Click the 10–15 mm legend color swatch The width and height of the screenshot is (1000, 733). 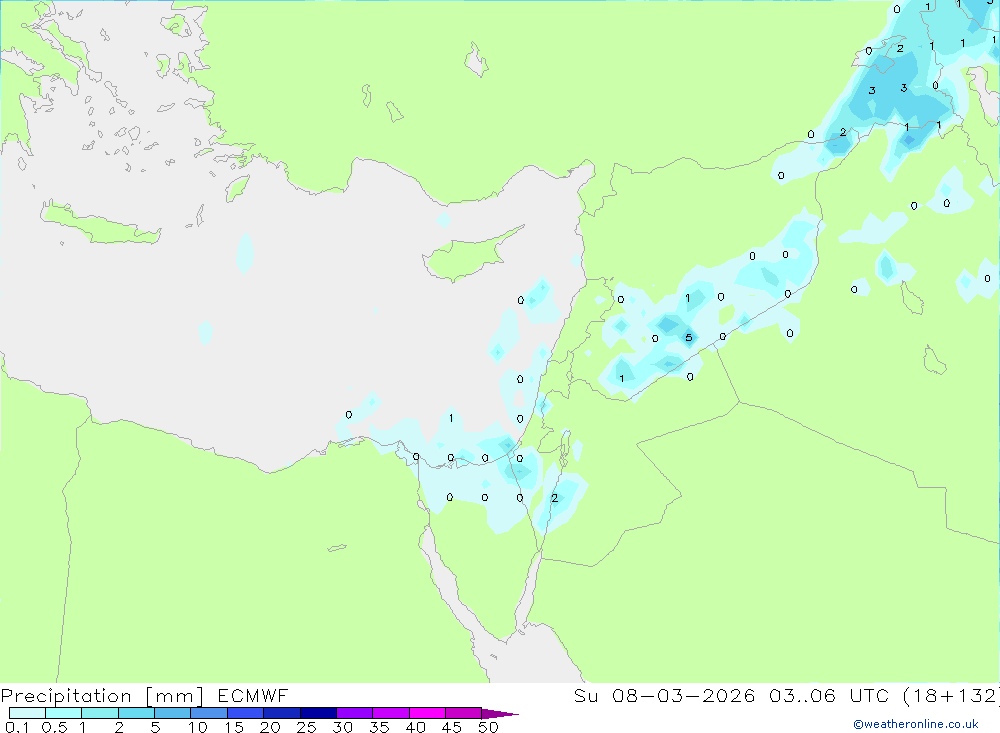(209, 713)
